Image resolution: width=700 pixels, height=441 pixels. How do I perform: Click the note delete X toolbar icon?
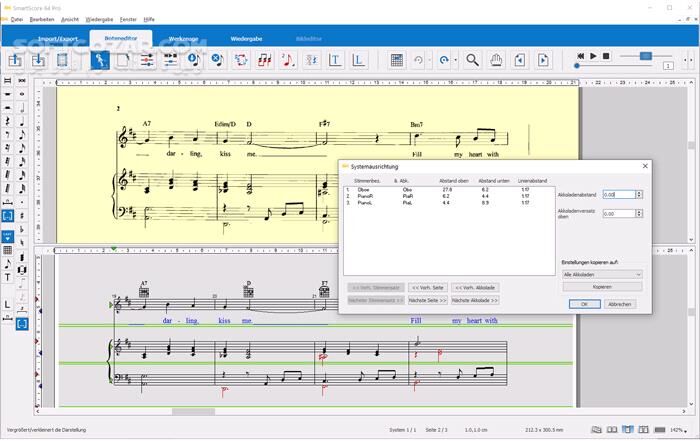point(217,60)
